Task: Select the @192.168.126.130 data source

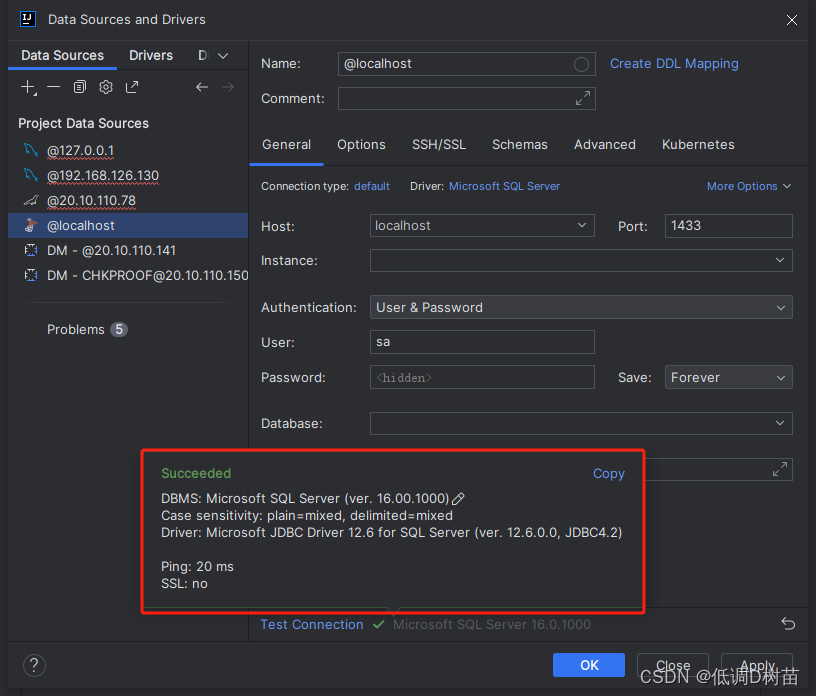Action: 128,175
